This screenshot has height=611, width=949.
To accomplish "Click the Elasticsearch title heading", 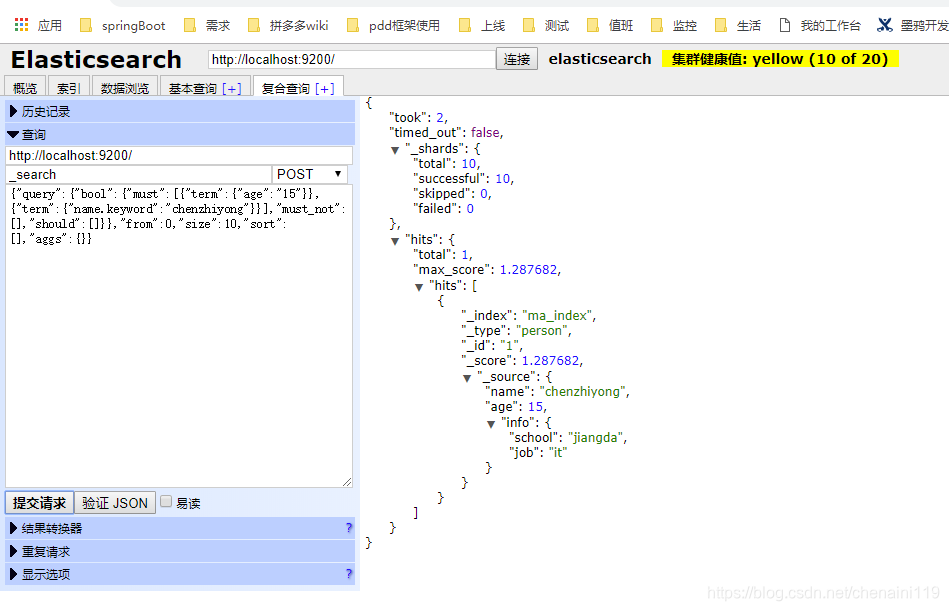I will point(96,59).
